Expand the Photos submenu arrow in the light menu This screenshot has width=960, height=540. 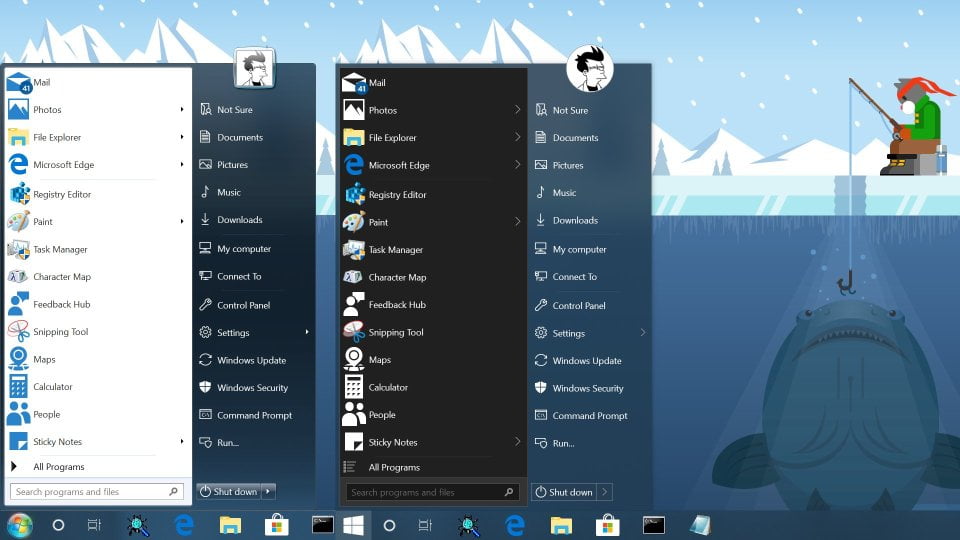pyautogui.click(x=182, y=110)
